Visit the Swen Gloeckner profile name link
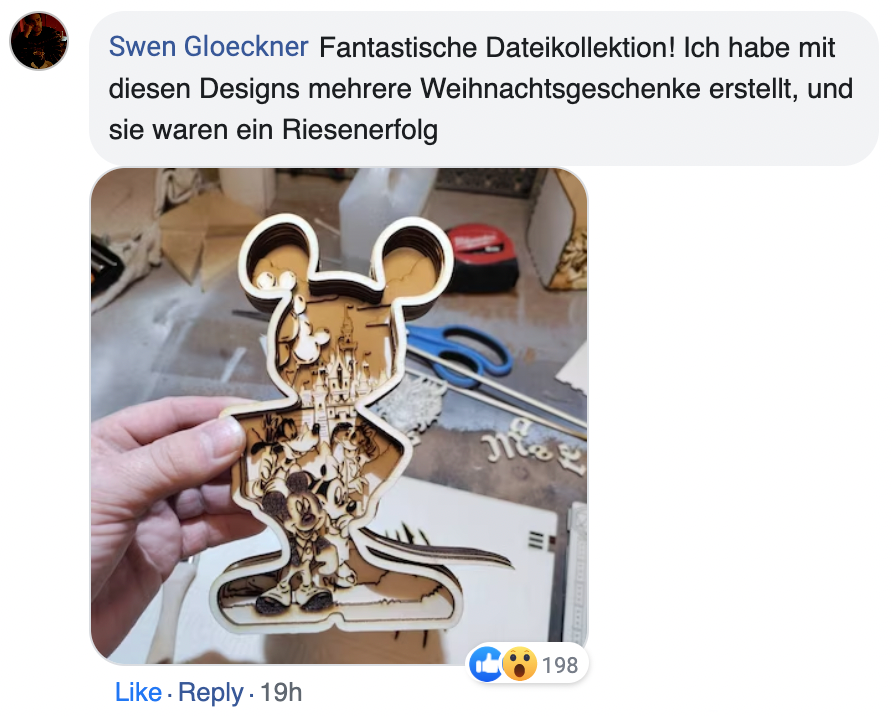This screenshot has width=892, height=716. [x=208, y=47]
